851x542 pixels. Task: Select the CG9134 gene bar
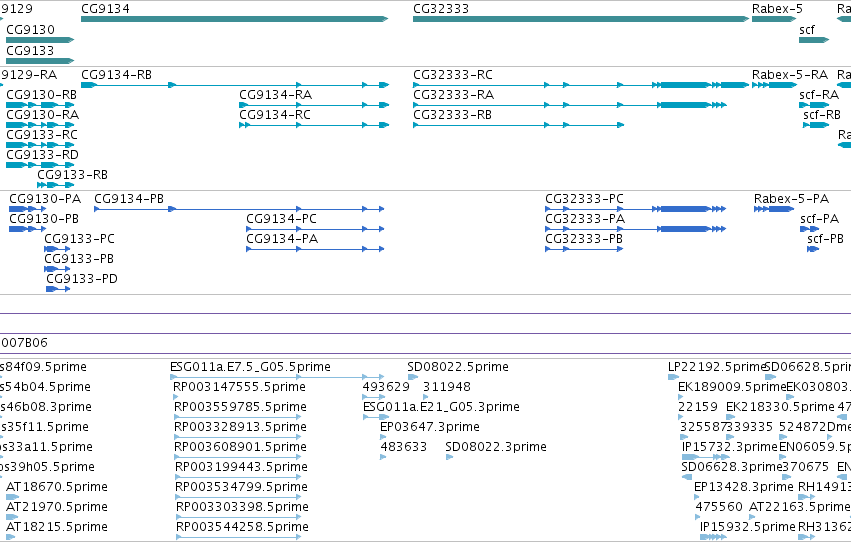click(234, 19)
